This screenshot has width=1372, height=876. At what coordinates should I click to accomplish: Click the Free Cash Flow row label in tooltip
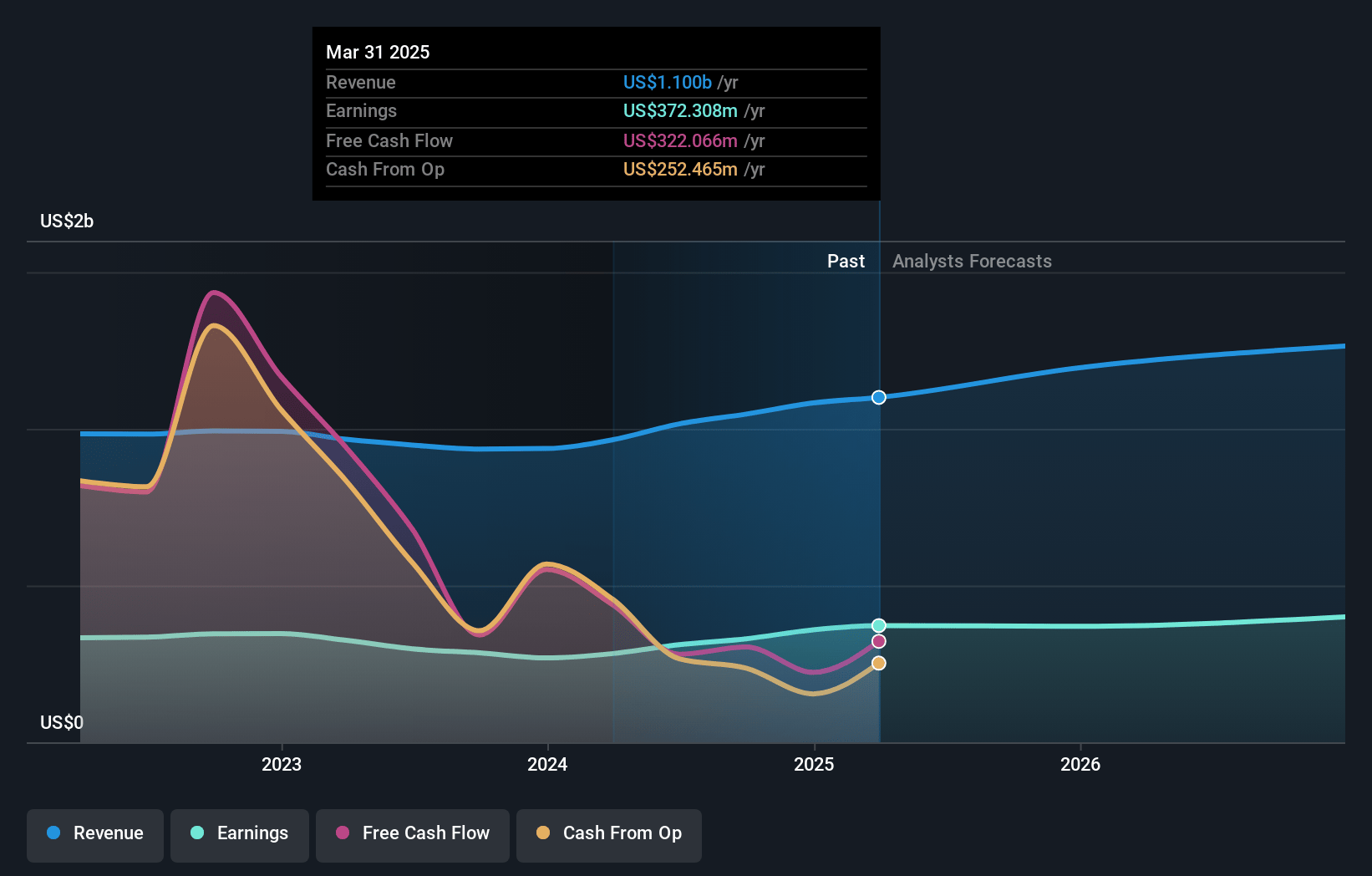389,140
